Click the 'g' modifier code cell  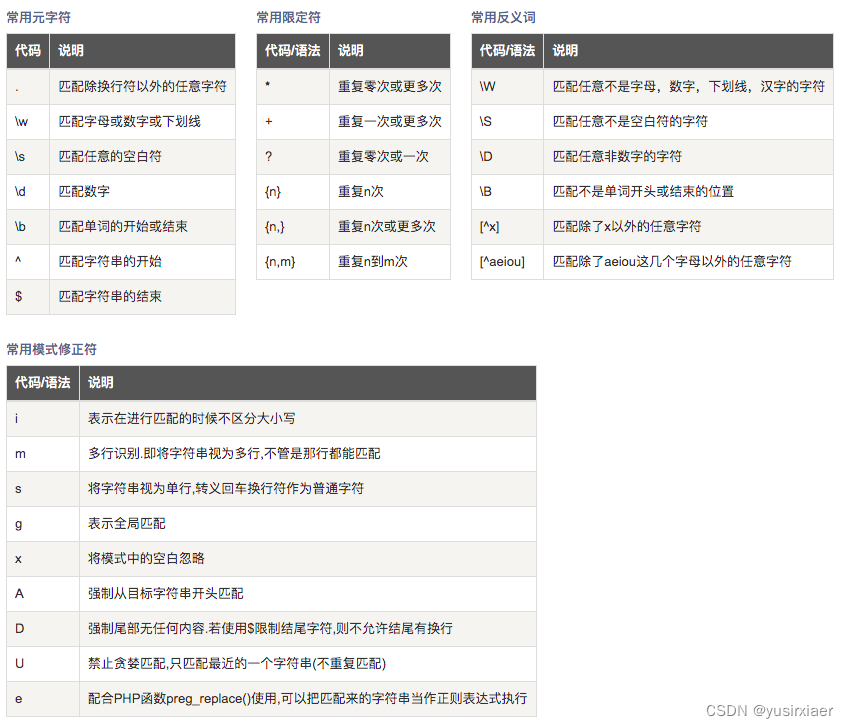click(x=43, y=524)
